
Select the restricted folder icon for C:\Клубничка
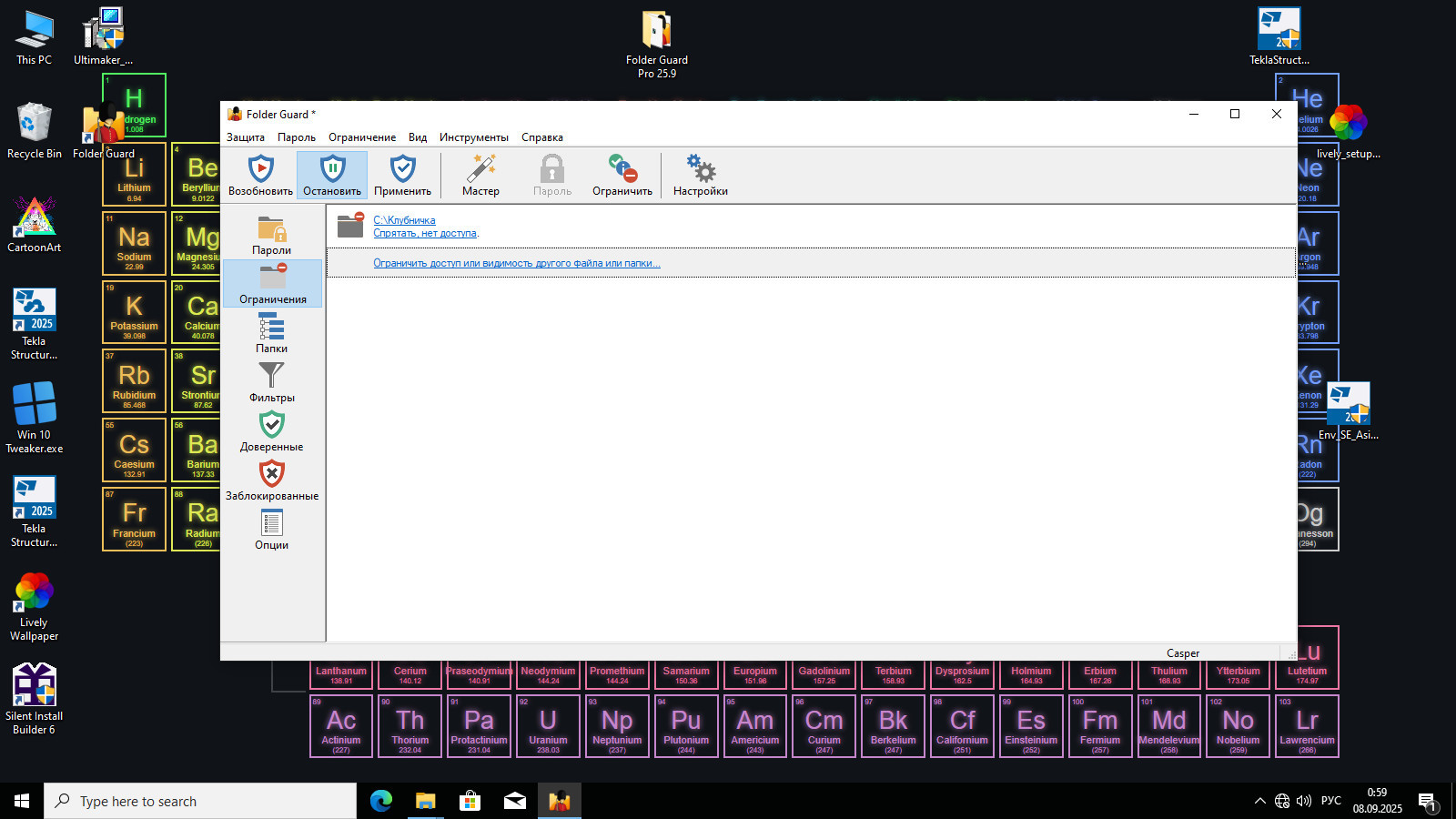click(x=350, y=225)
